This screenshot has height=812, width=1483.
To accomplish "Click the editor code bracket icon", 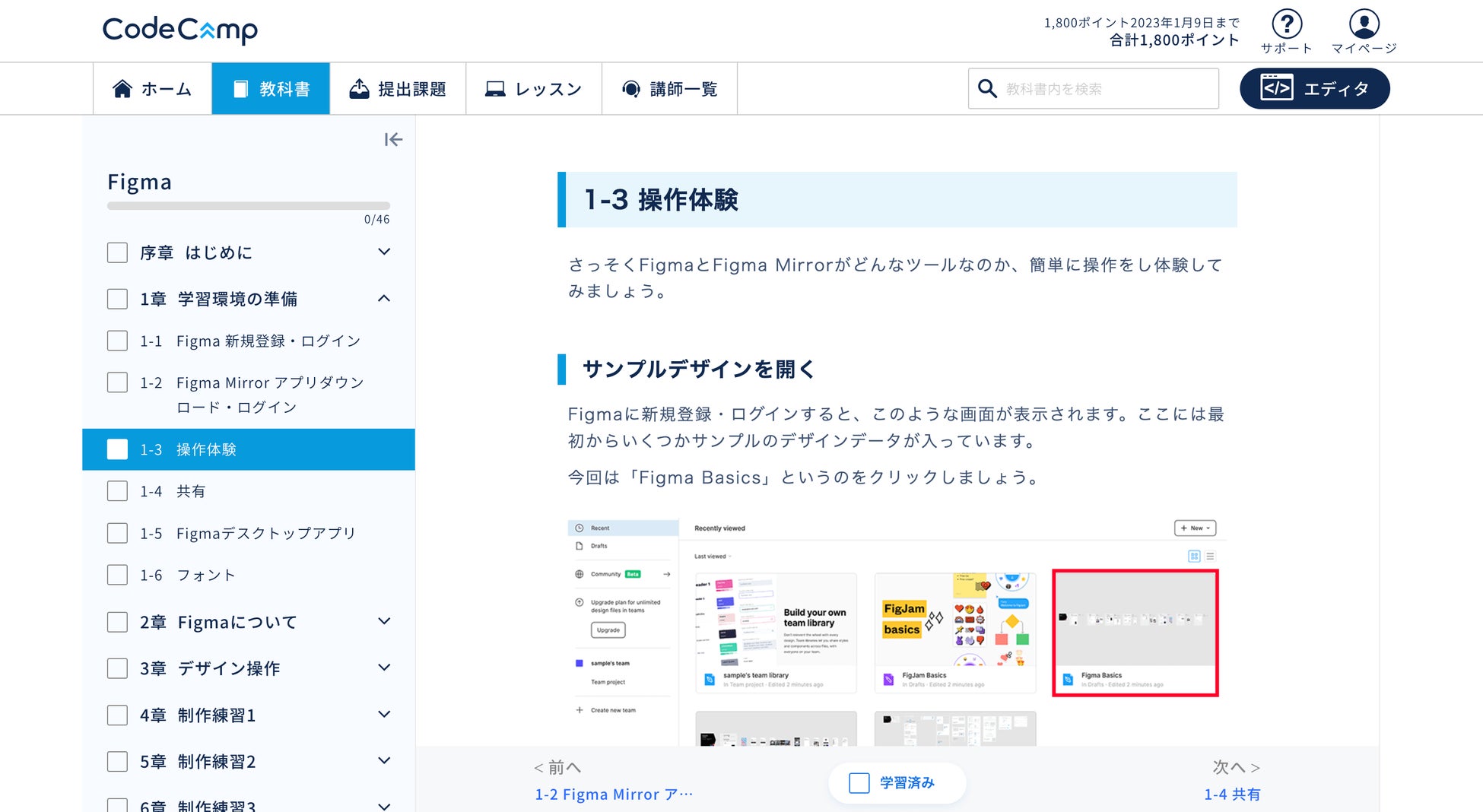I will (x=1277, y=88).
